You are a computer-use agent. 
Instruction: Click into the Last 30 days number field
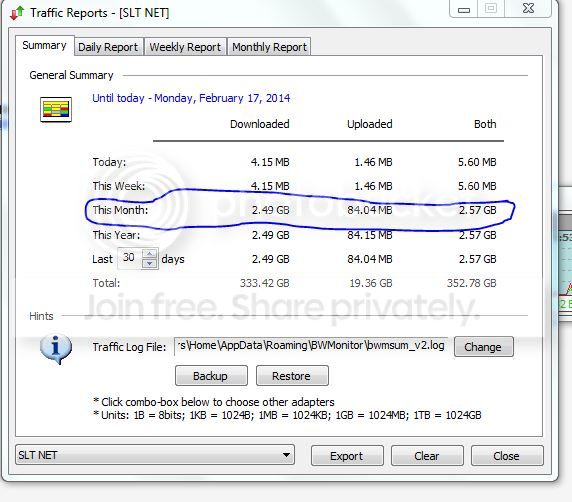tap(130, 258)
